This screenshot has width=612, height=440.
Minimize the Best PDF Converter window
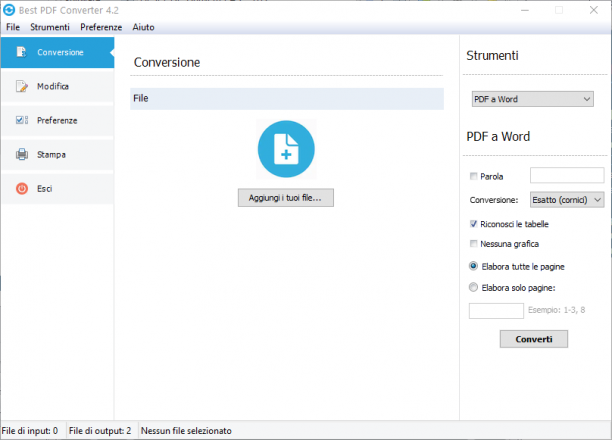coord(525,10)
